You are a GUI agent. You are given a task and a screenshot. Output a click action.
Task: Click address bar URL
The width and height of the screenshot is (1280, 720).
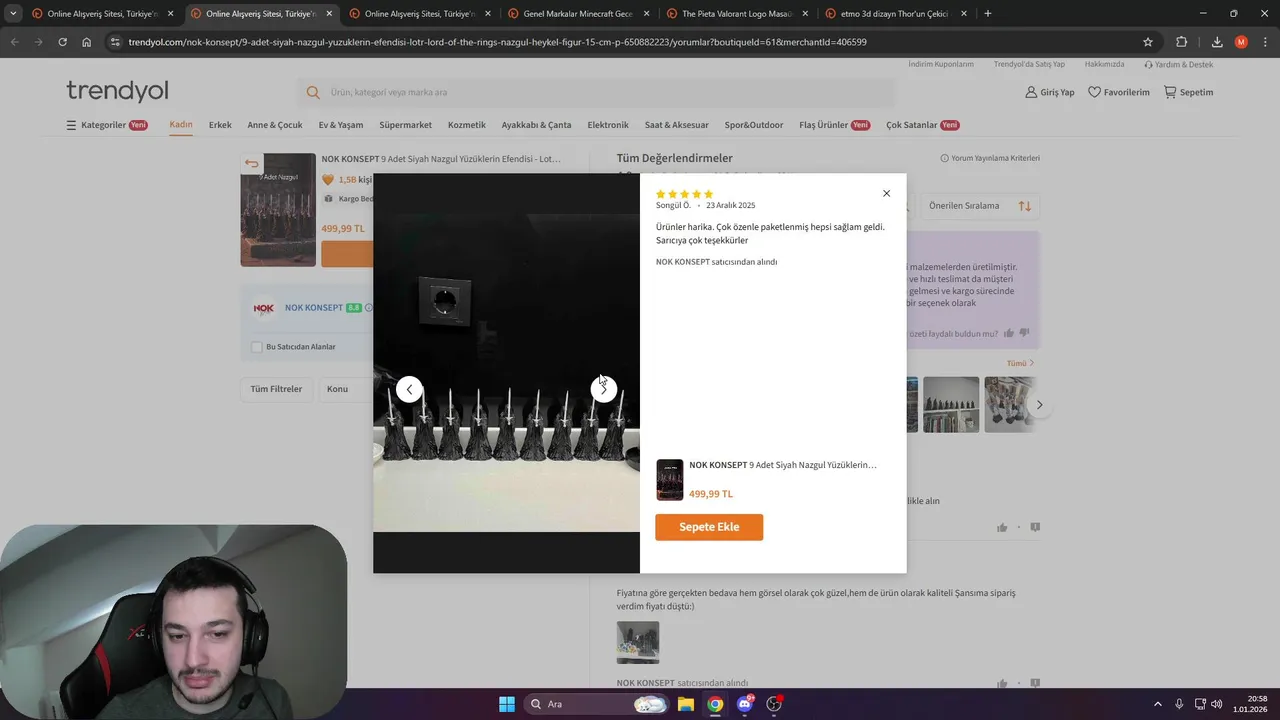click(497, 42)
